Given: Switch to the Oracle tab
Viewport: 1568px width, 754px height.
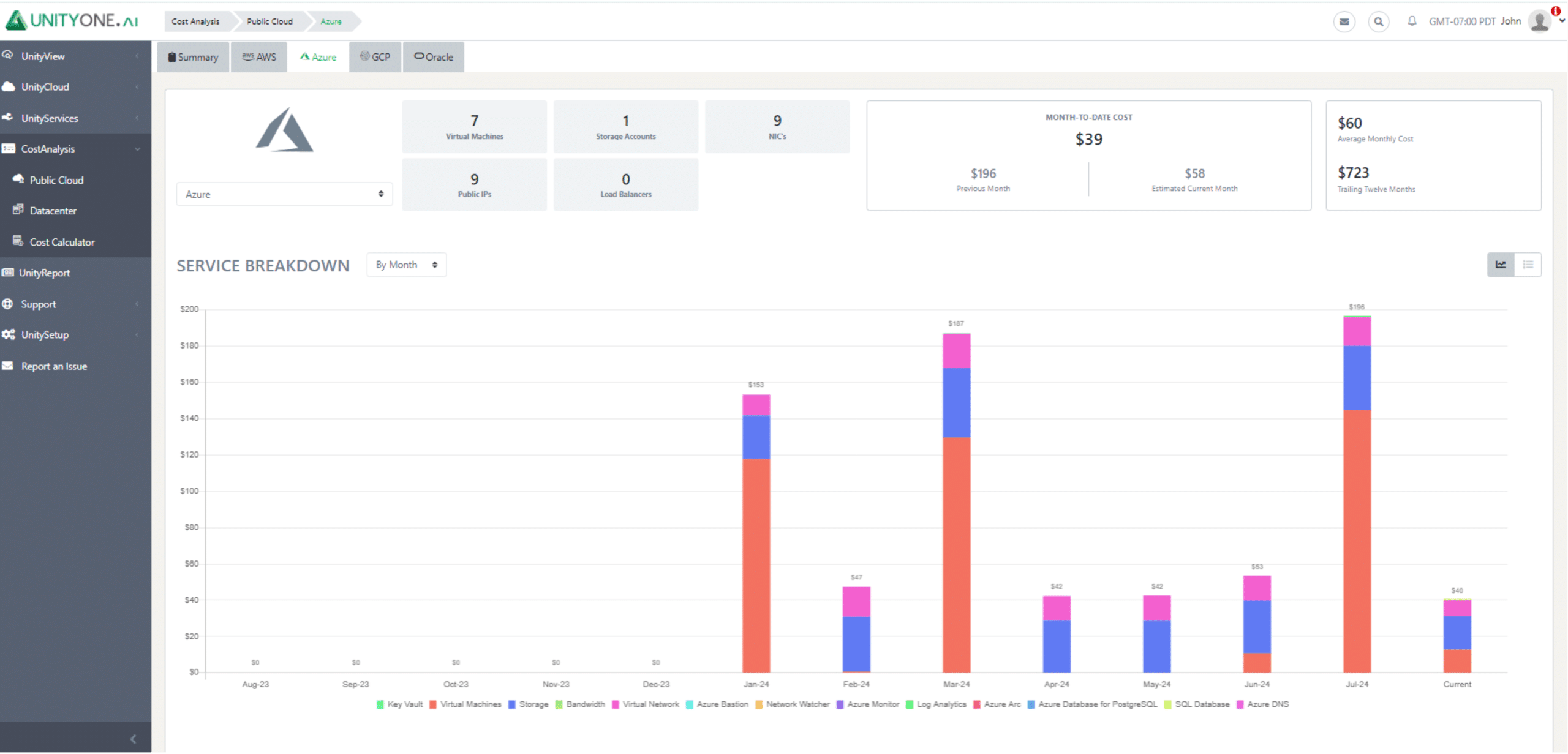Looking at the screenshot, I should pos(434,57).
